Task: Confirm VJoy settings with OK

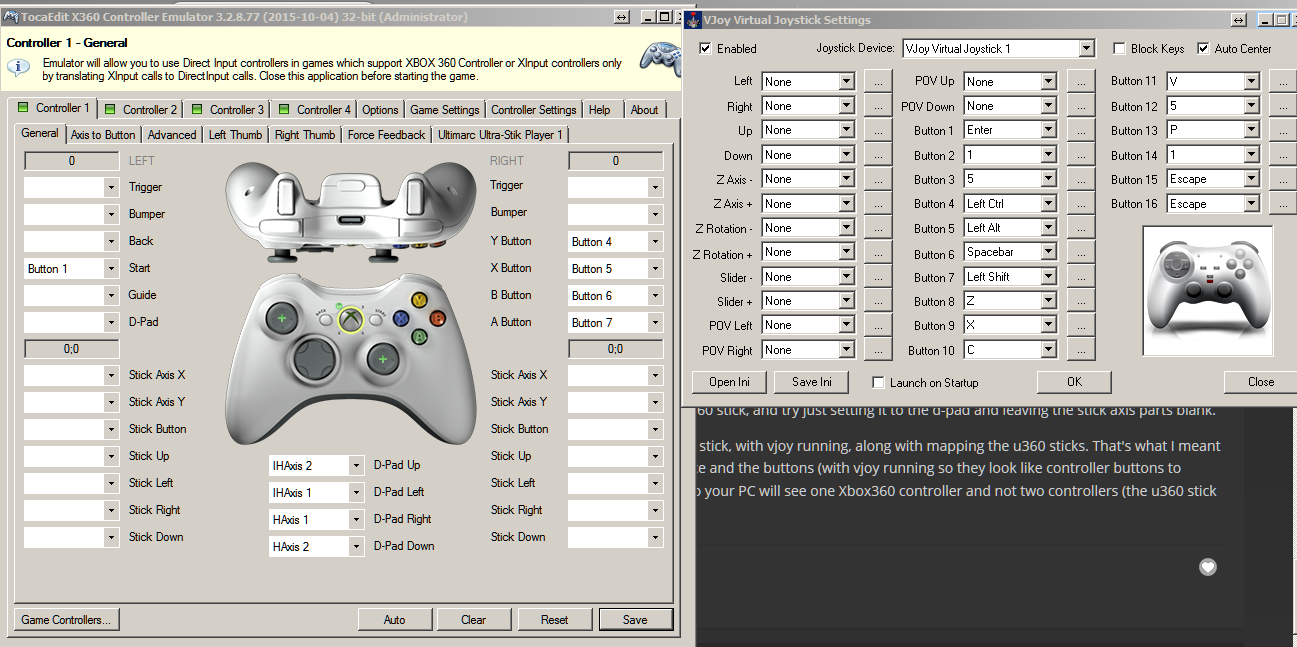Action: point(1074,382)
